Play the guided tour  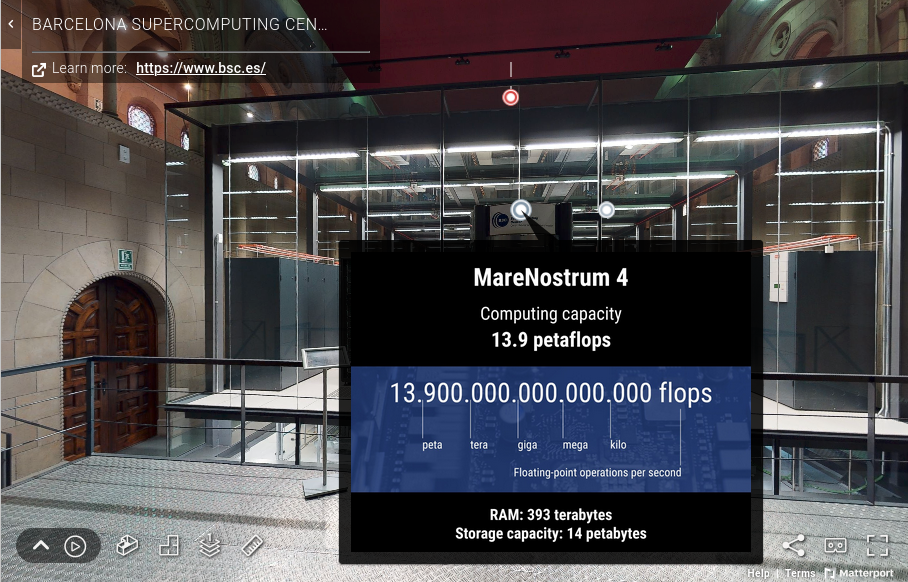coord(75,546)
